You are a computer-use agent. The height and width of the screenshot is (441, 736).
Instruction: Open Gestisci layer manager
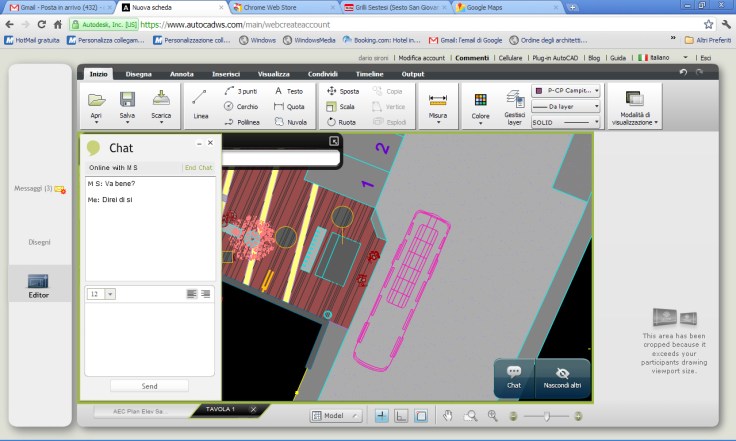(514, 104)
